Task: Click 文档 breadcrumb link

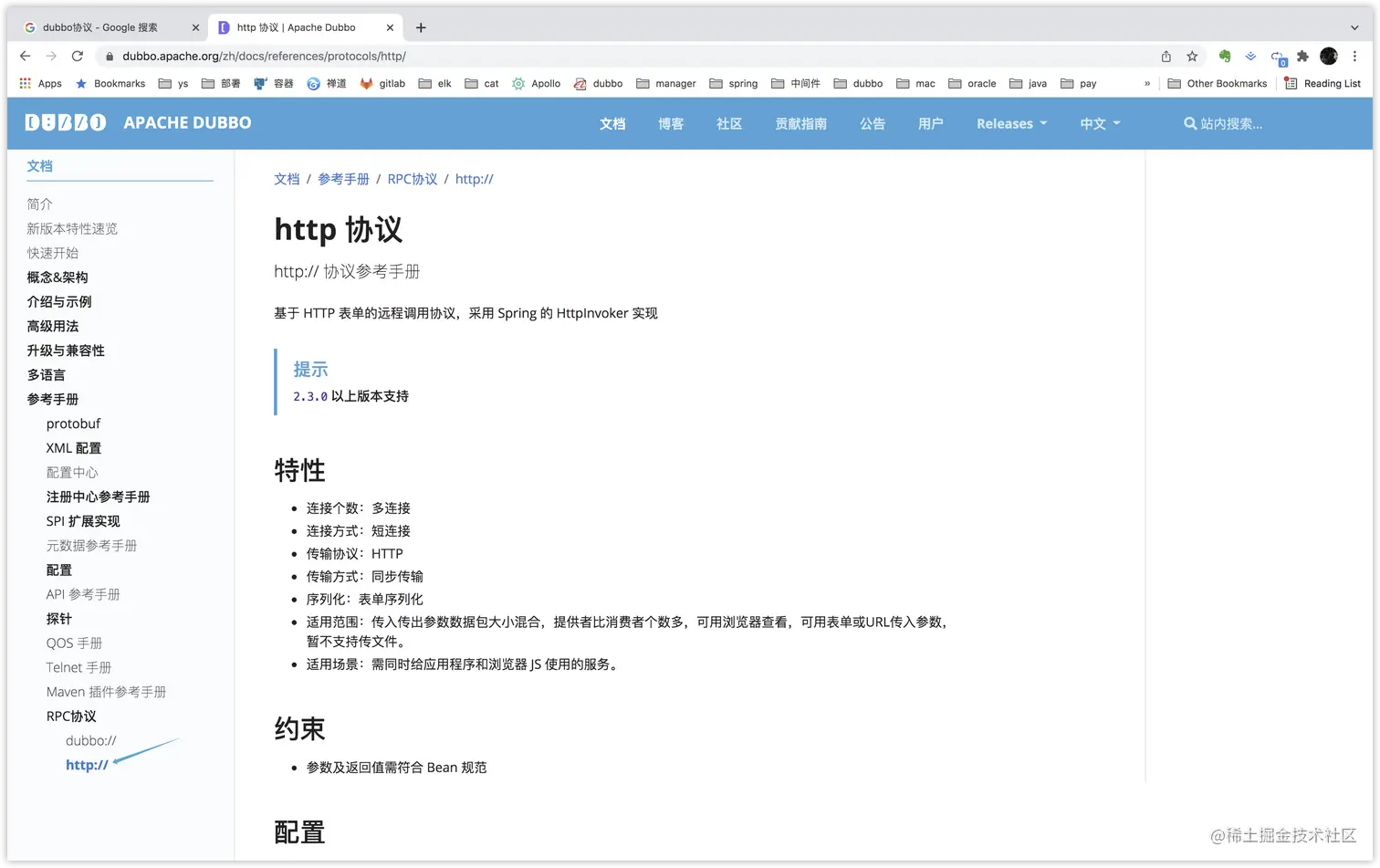Action: point(287,179)
